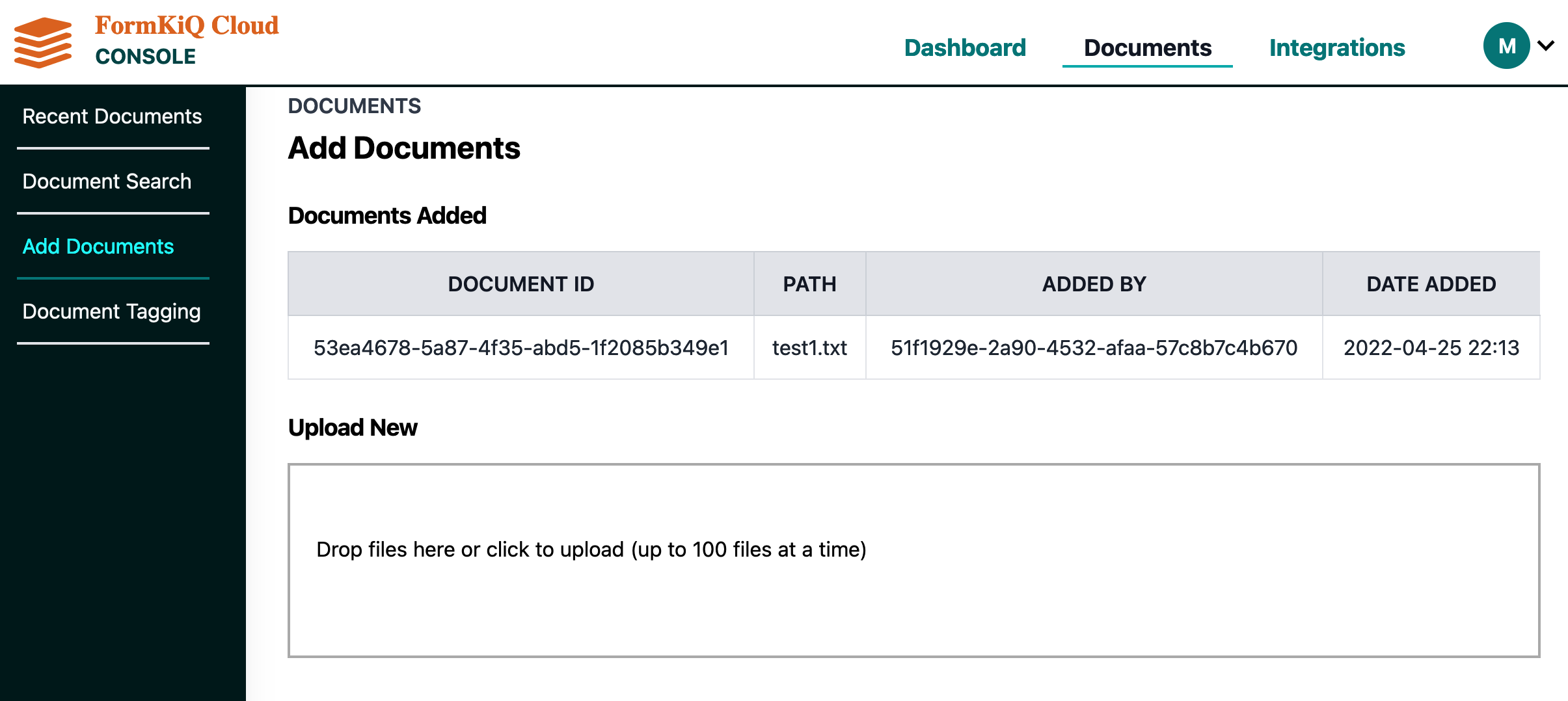
Task: Click the DOCUMENT ID column header
Action: [520, 284]
